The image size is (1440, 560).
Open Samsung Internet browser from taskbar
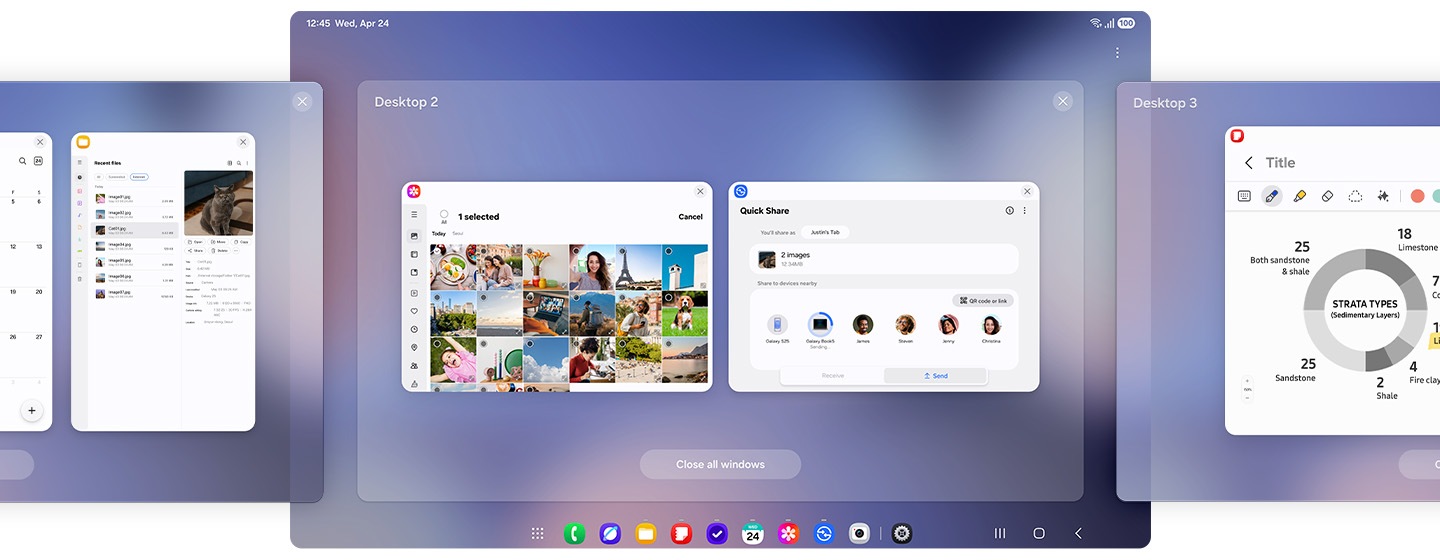(610, 534)
